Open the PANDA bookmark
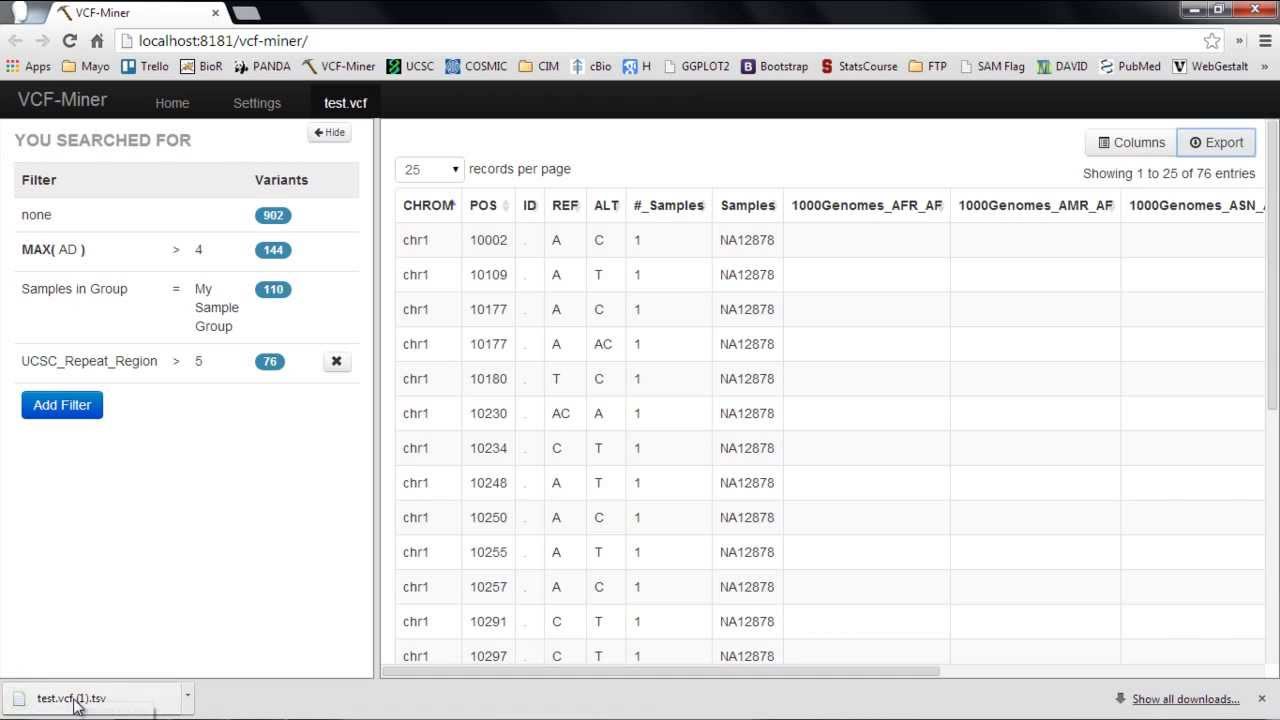1280x720 pixels. pos(263,66)
